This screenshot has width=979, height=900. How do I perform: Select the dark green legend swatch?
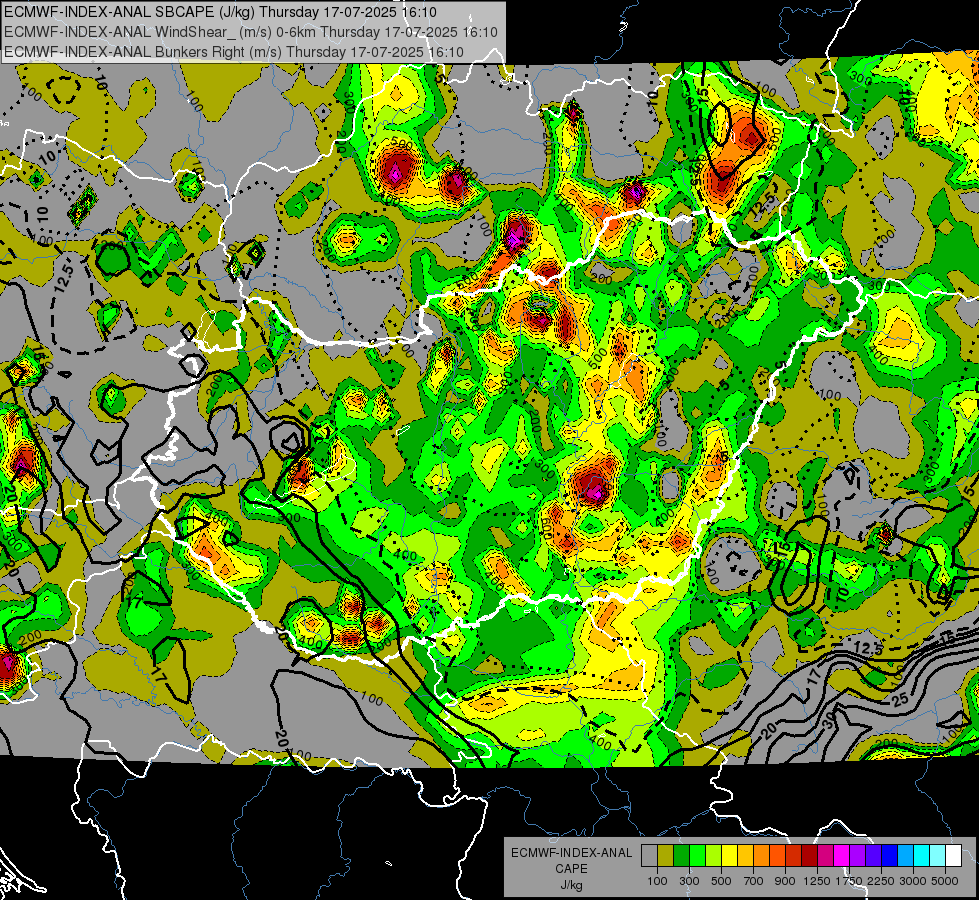tap(681, 856)
